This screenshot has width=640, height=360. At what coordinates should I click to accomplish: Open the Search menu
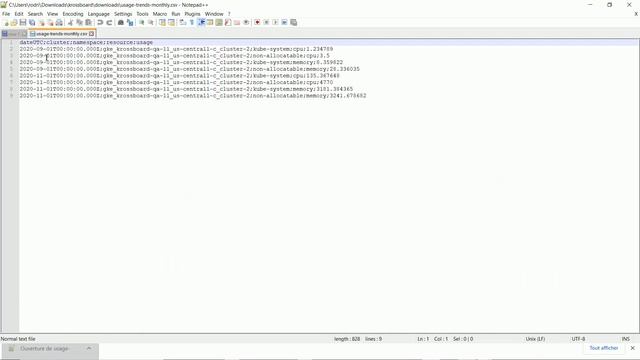coord(35,14)
